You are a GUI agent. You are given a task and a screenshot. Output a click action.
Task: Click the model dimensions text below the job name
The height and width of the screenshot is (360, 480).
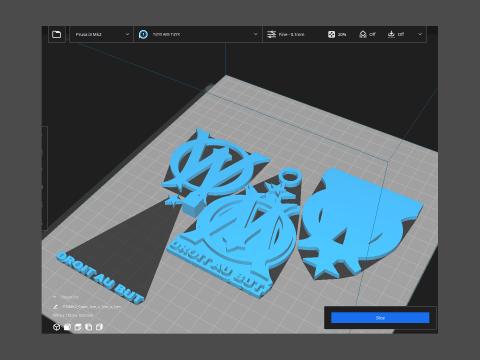point(73,315)
